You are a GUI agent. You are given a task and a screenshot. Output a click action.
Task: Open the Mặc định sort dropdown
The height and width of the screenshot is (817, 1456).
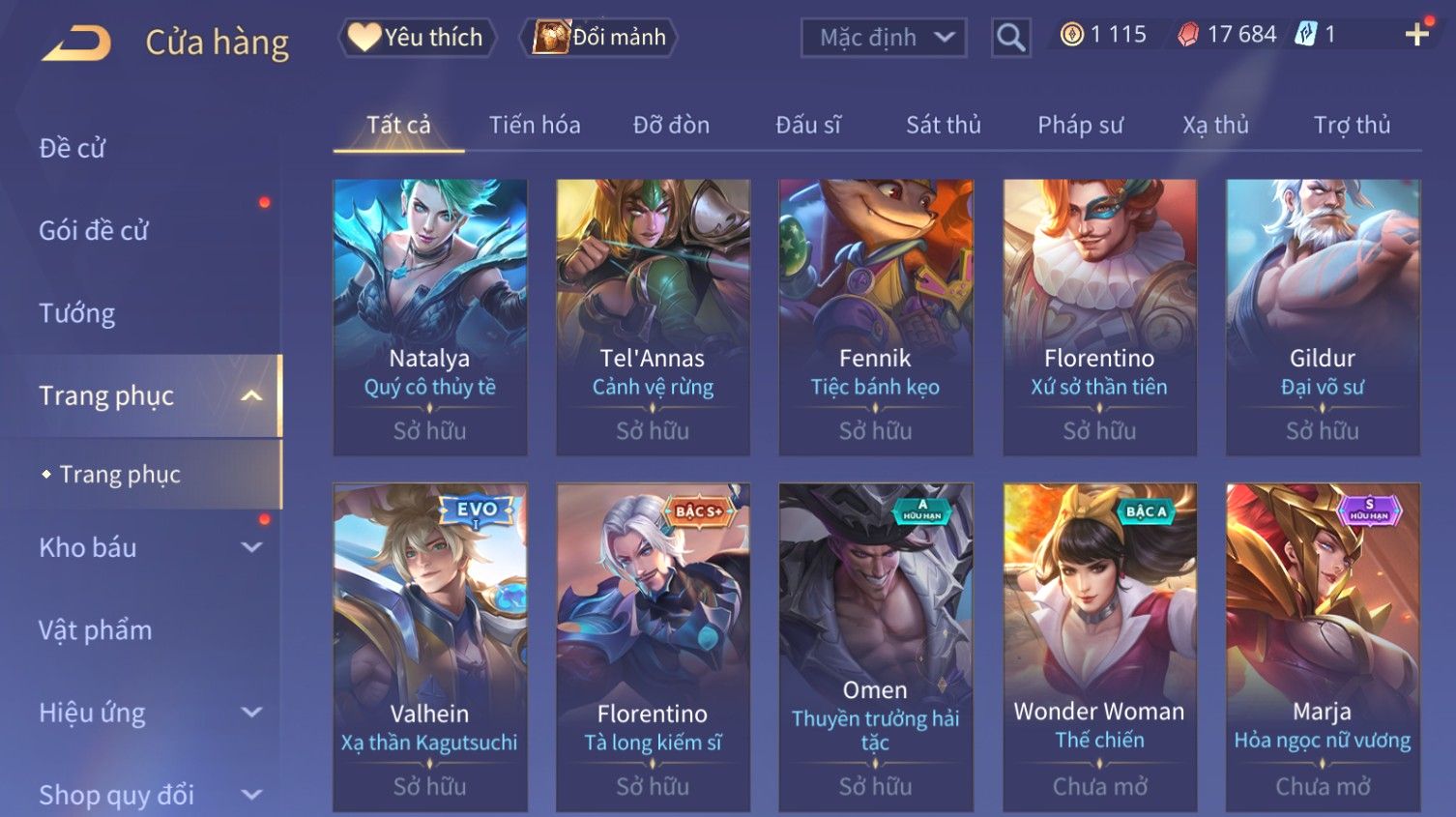pos(884,38)
